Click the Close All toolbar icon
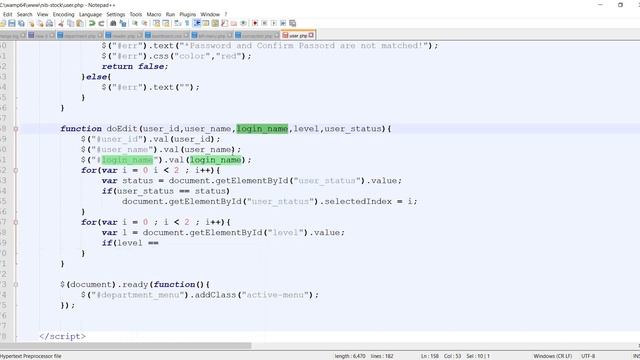Screen dimensions: 640x360 40,23
